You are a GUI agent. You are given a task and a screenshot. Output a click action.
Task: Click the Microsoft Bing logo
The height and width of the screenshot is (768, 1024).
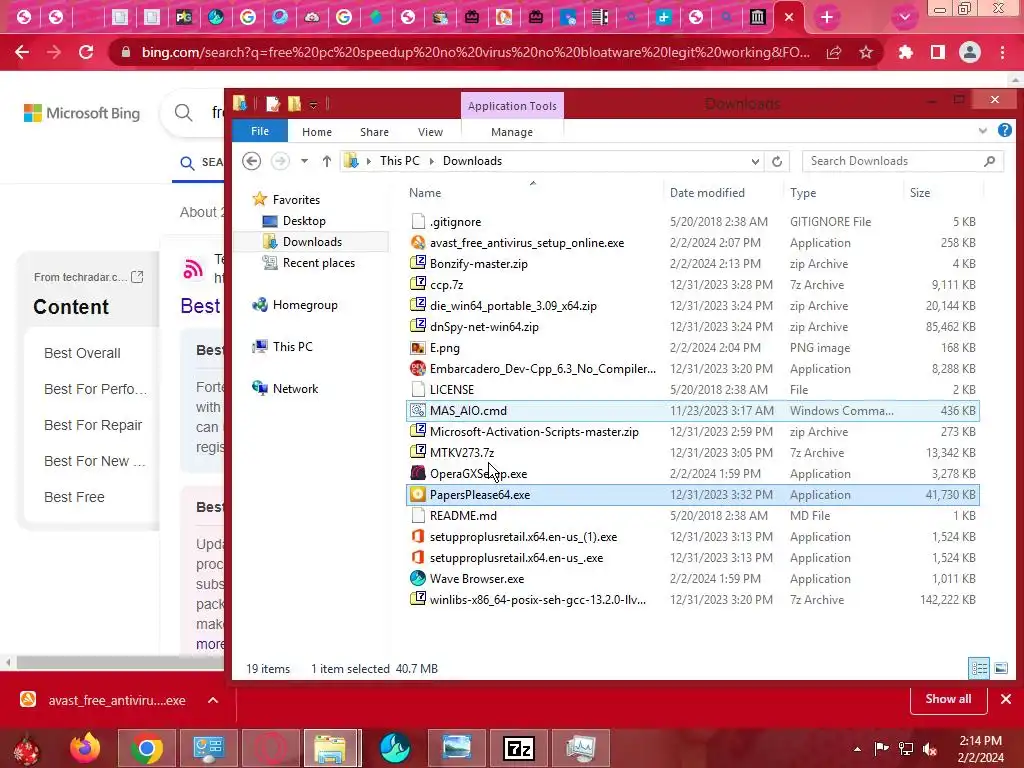click(82, 113)
